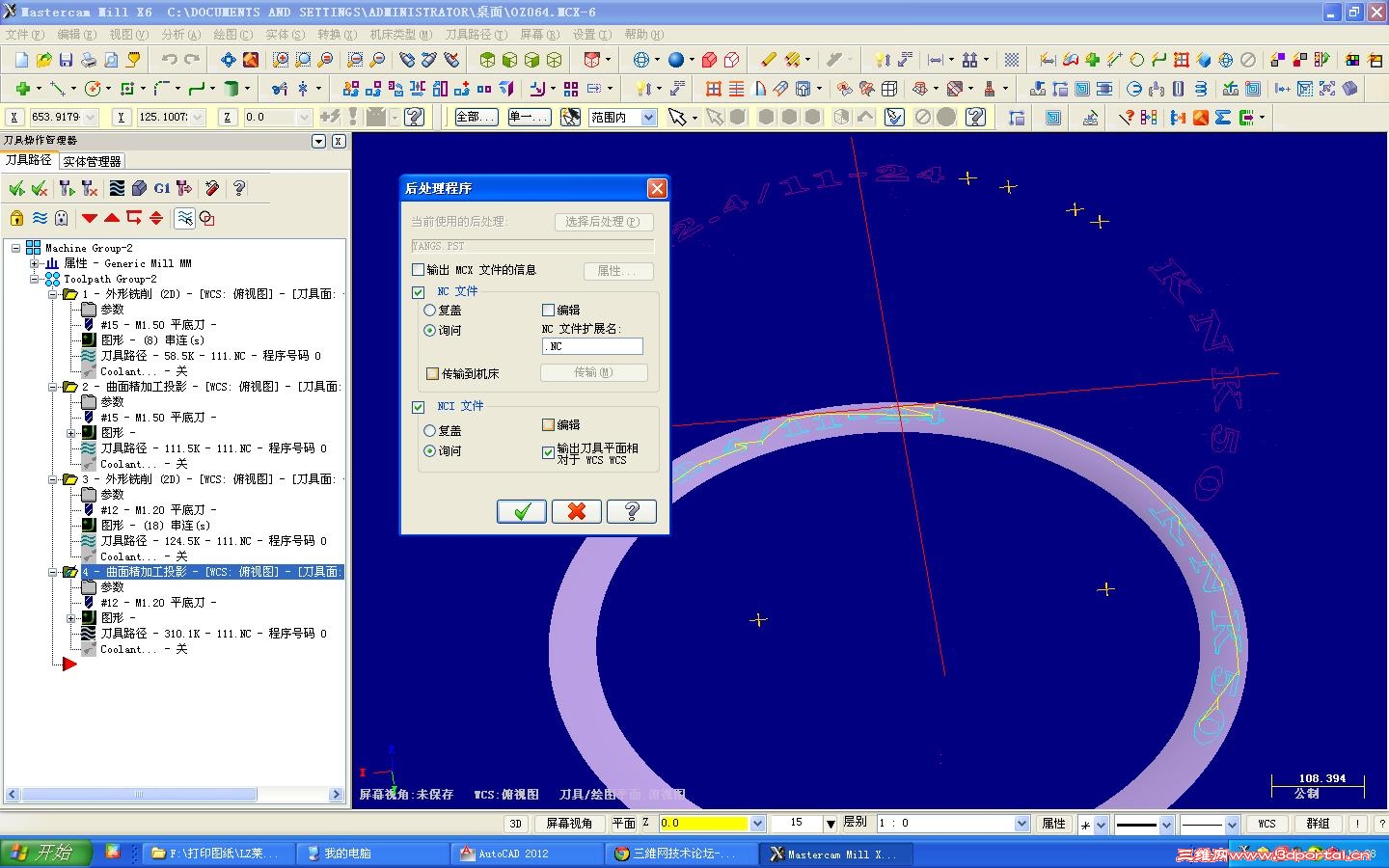Enable NC file 编辑 checkbox
Screen dimensions: 1389x868
point(548,311)
